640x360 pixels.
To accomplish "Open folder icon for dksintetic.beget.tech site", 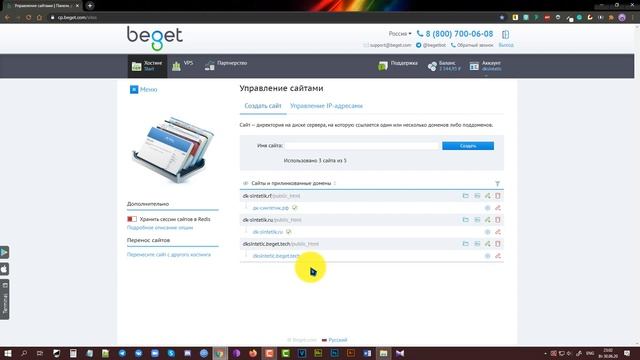I will tap(465, 244).
